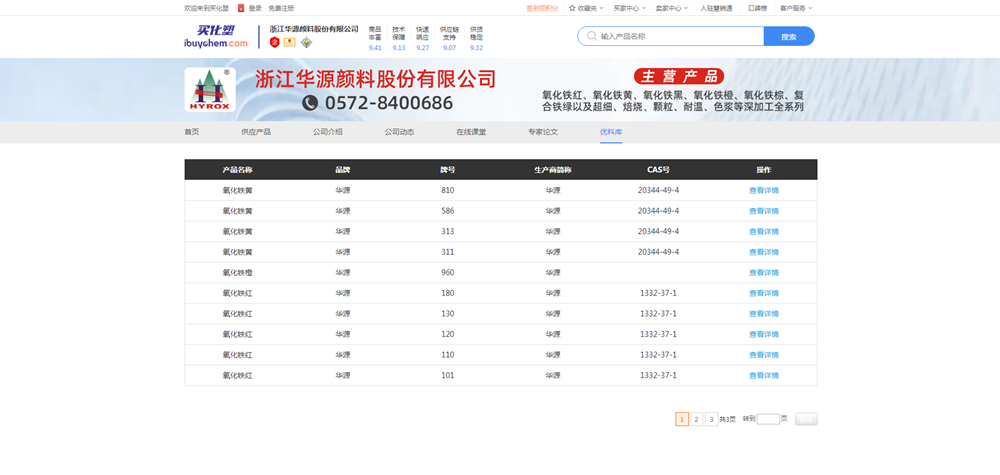Click the phone icon beside 0572-8400686
The image size is (1000, 475).
pyautogui.click(x=310, y=103)
